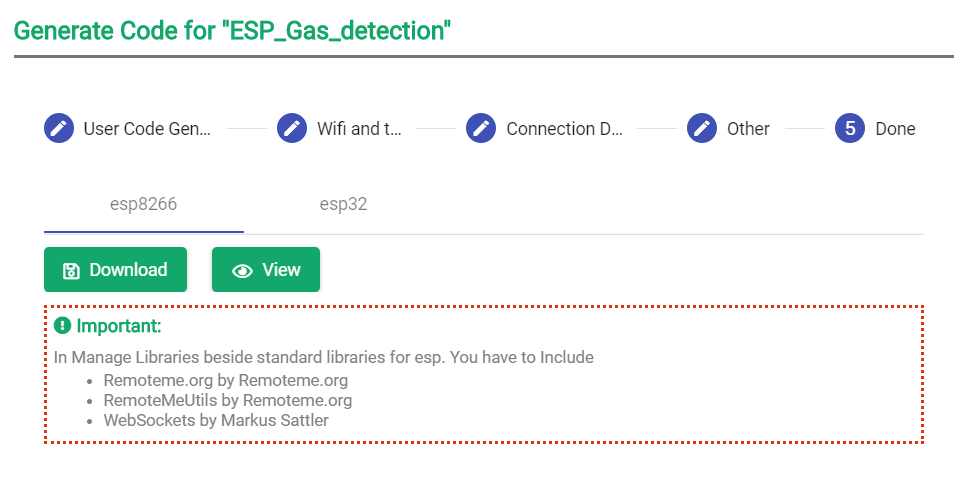Click the eye icon in View button
This screenshot has width=976, height=491.
click(242, 271)
